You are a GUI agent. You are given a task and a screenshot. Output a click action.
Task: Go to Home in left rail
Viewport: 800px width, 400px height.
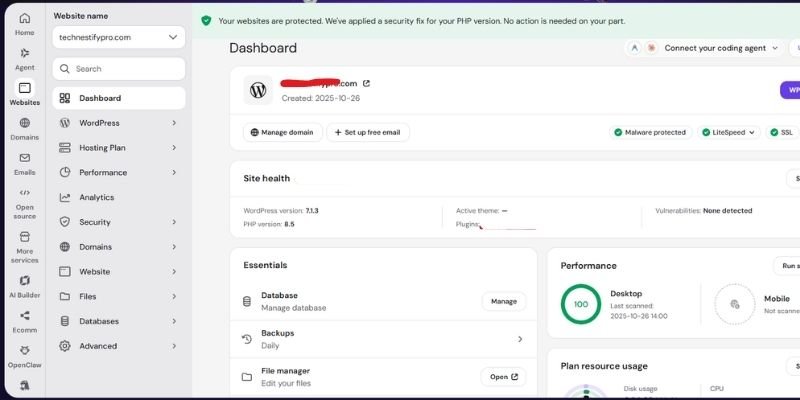[x=24, y=19]
